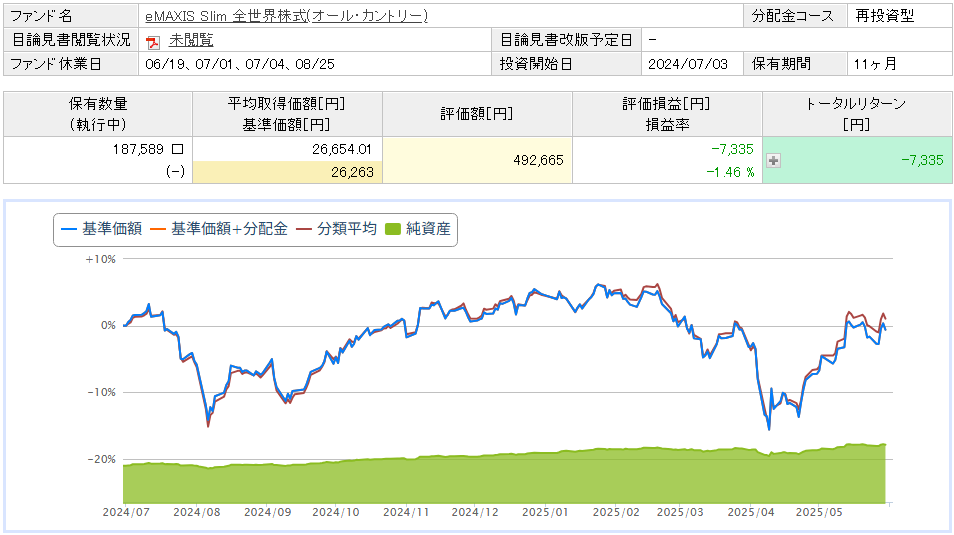Click the 目論見書改版予定日 label
Screen dimensions: 954x535
pyautogui.click(x=566, y=40)
